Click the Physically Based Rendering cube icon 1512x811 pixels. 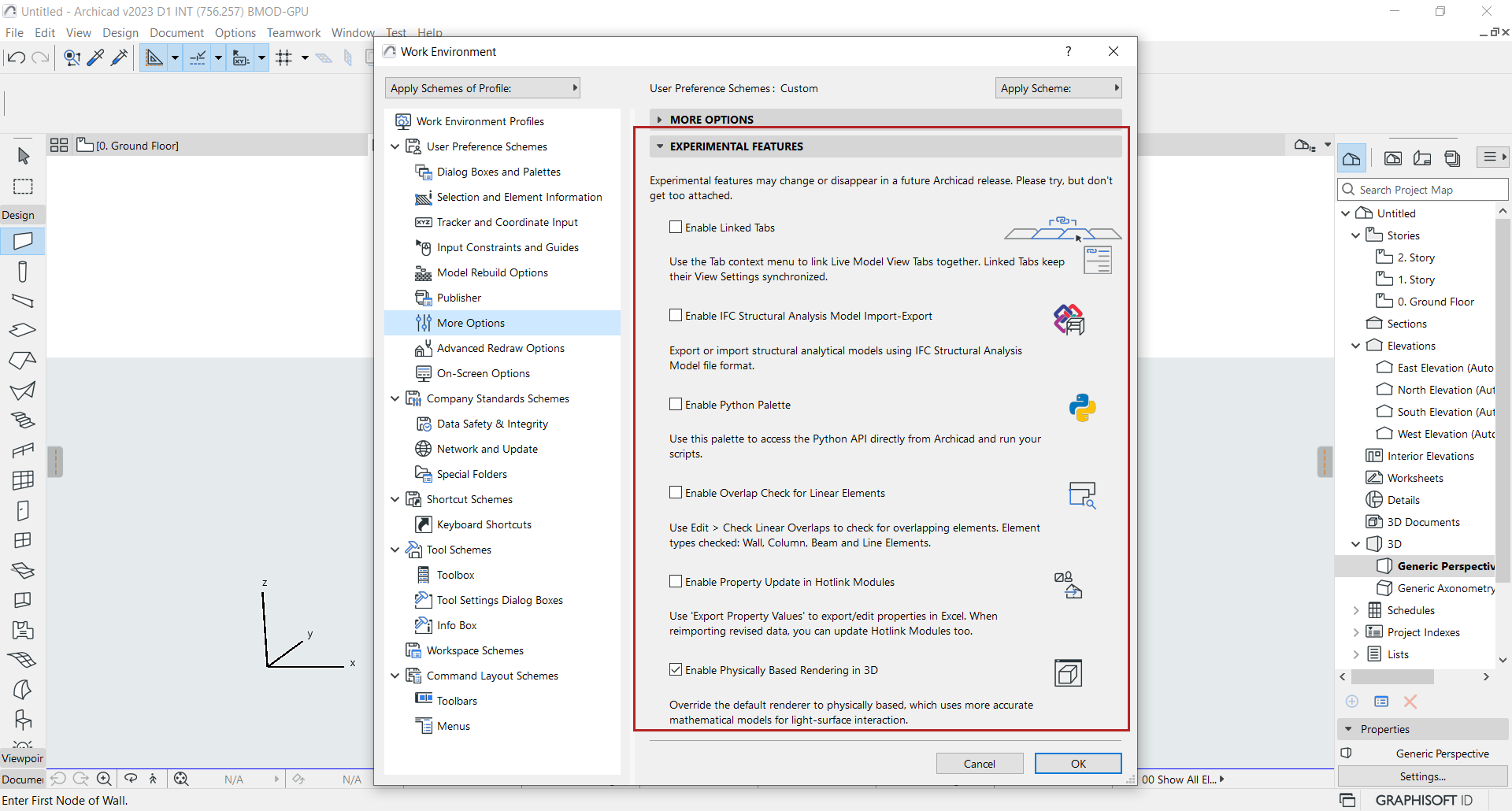[1069, 673]
